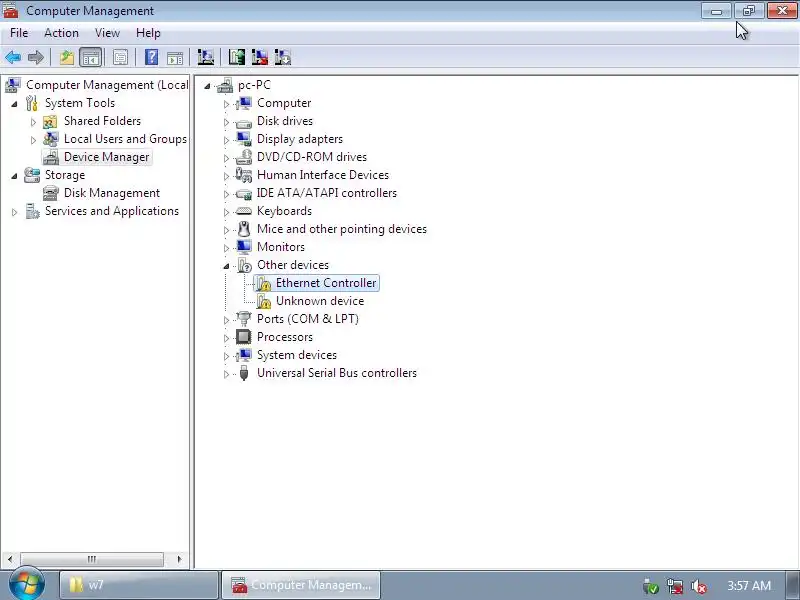
Task: Click the DVD/CD-ROM drives icon
Action: 244,157
